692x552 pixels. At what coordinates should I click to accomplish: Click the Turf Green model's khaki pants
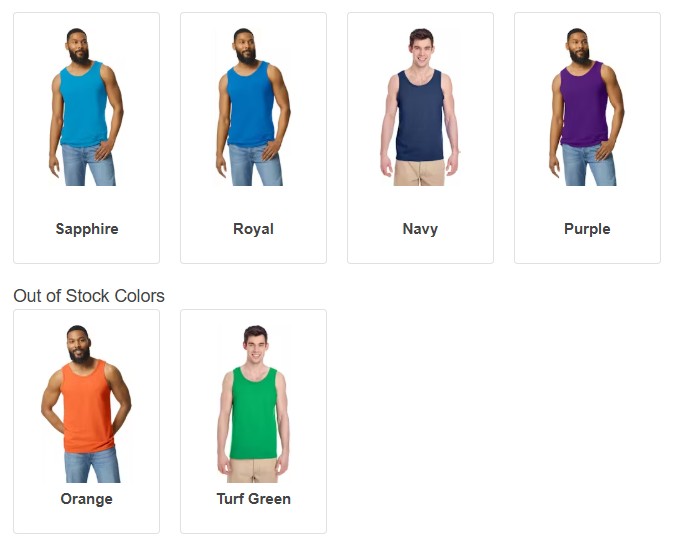point(253,470)
